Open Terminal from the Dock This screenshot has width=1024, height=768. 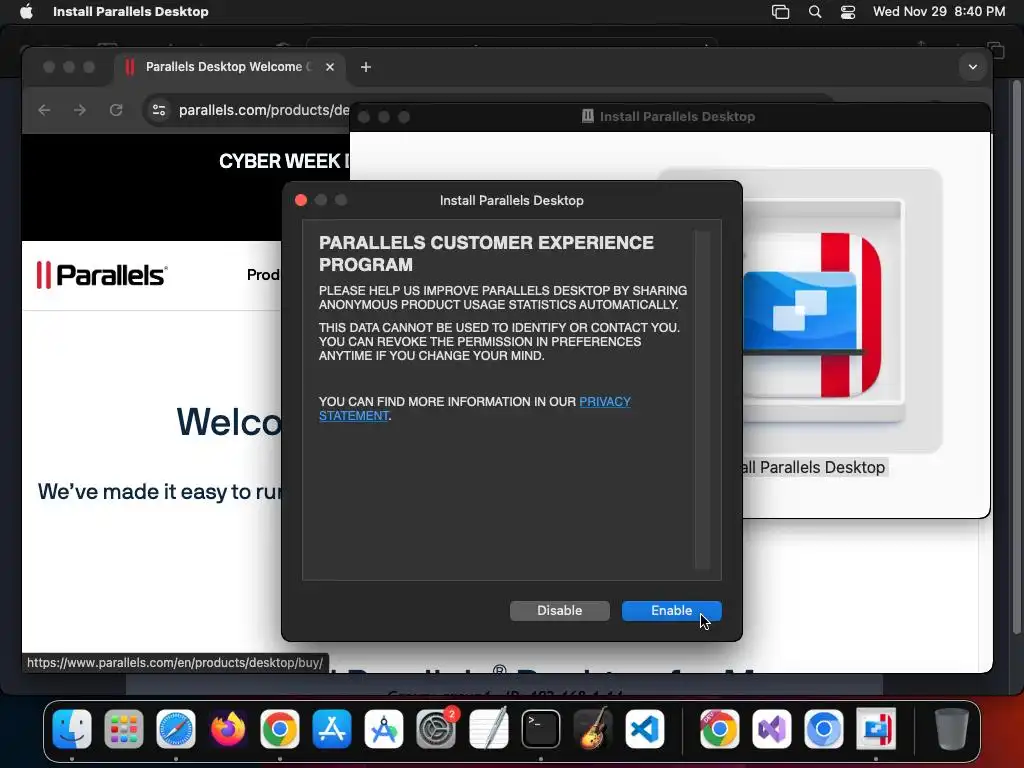541,729
